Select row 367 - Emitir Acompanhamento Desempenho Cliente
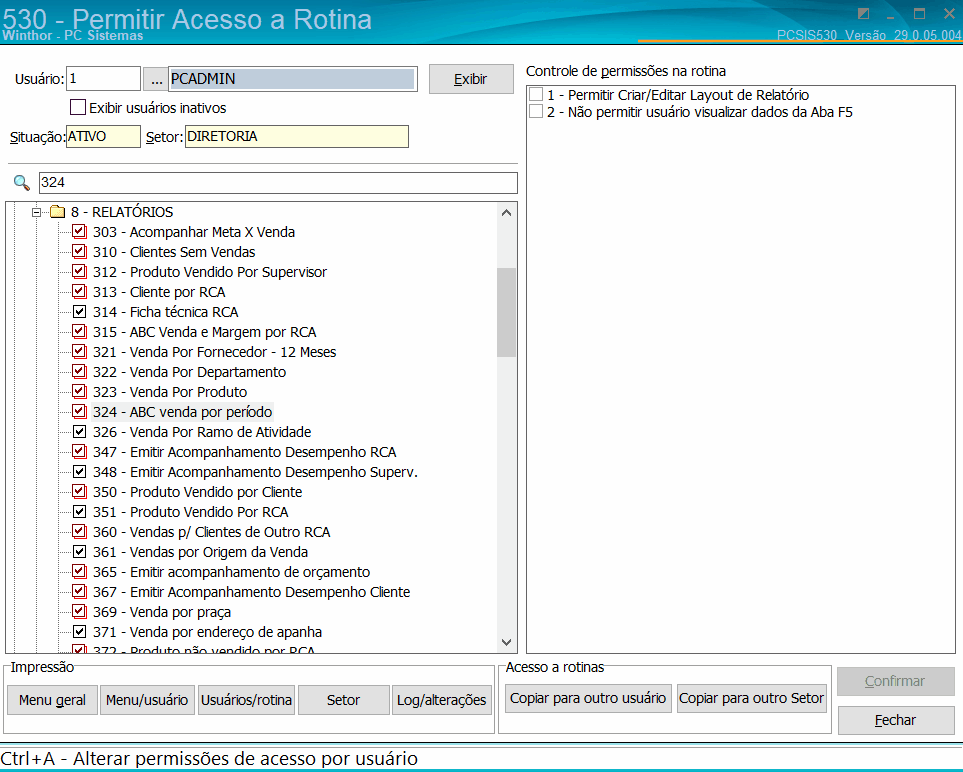Screen dimensions: 963x772 pyautogui.click(x=252, y=592)
